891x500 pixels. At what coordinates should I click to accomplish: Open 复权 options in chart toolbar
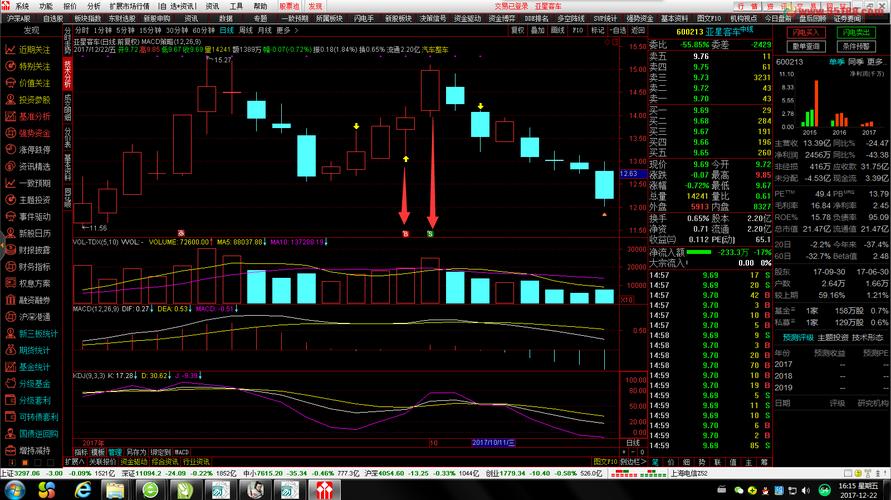pos(518,30)
